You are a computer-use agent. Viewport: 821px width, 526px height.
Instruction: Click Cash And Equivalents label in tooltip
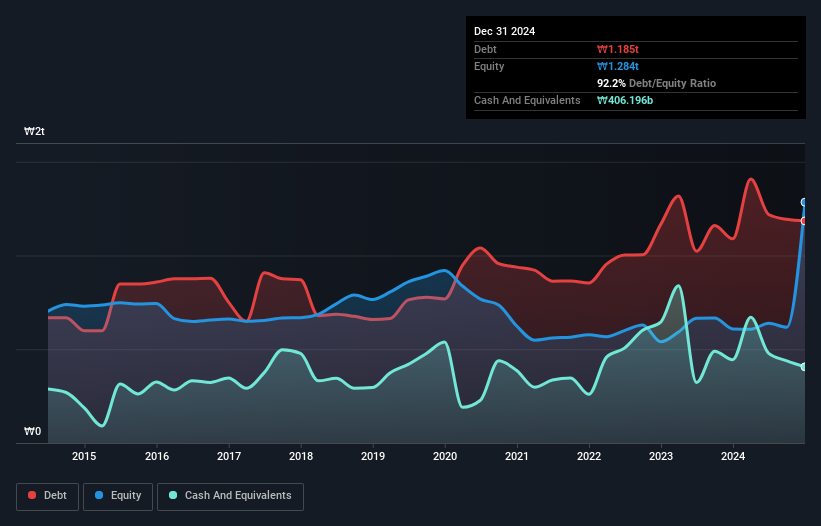tap(527, 100)
